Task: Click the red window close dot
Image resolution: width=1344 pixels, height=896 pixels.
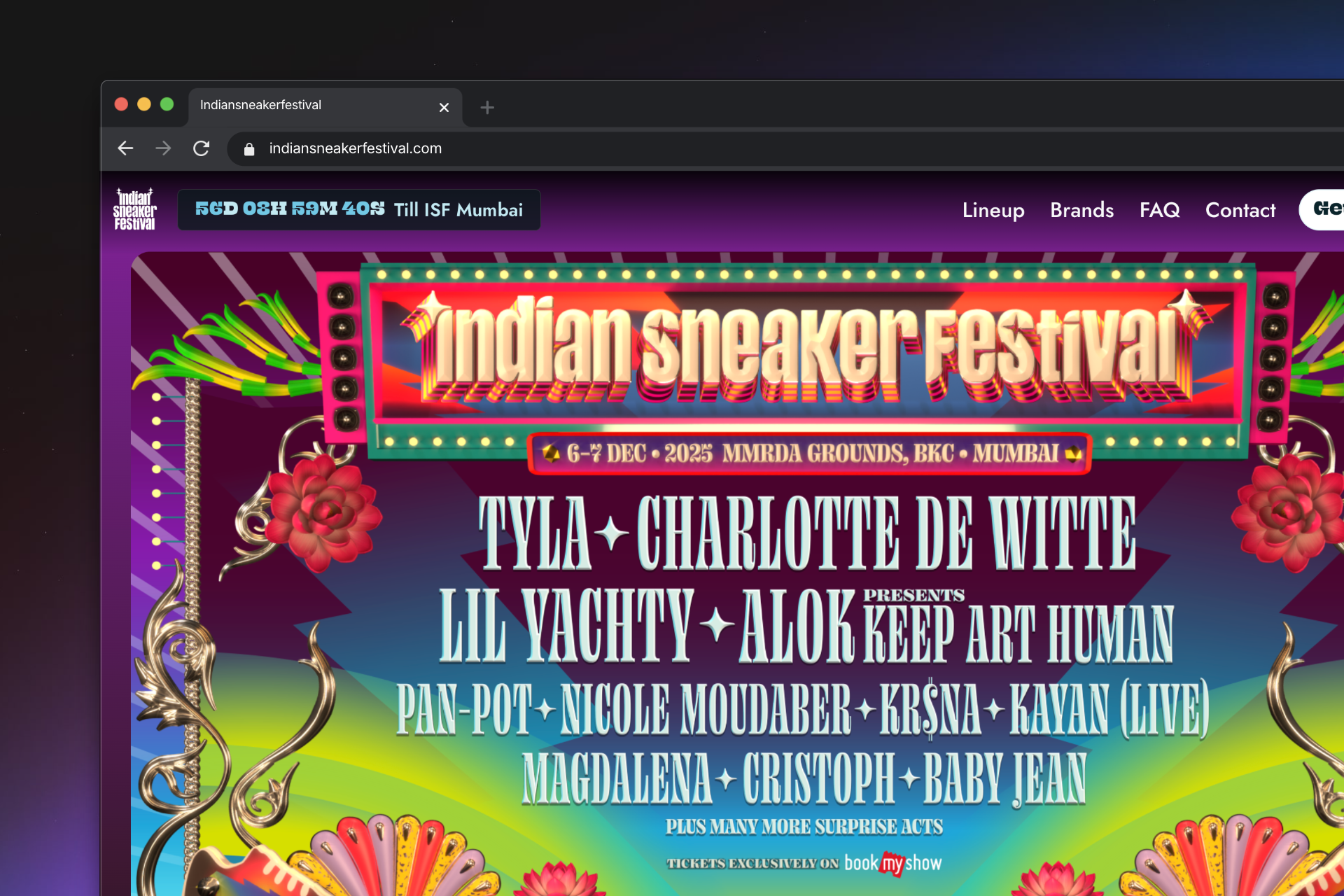Action: 121,104
